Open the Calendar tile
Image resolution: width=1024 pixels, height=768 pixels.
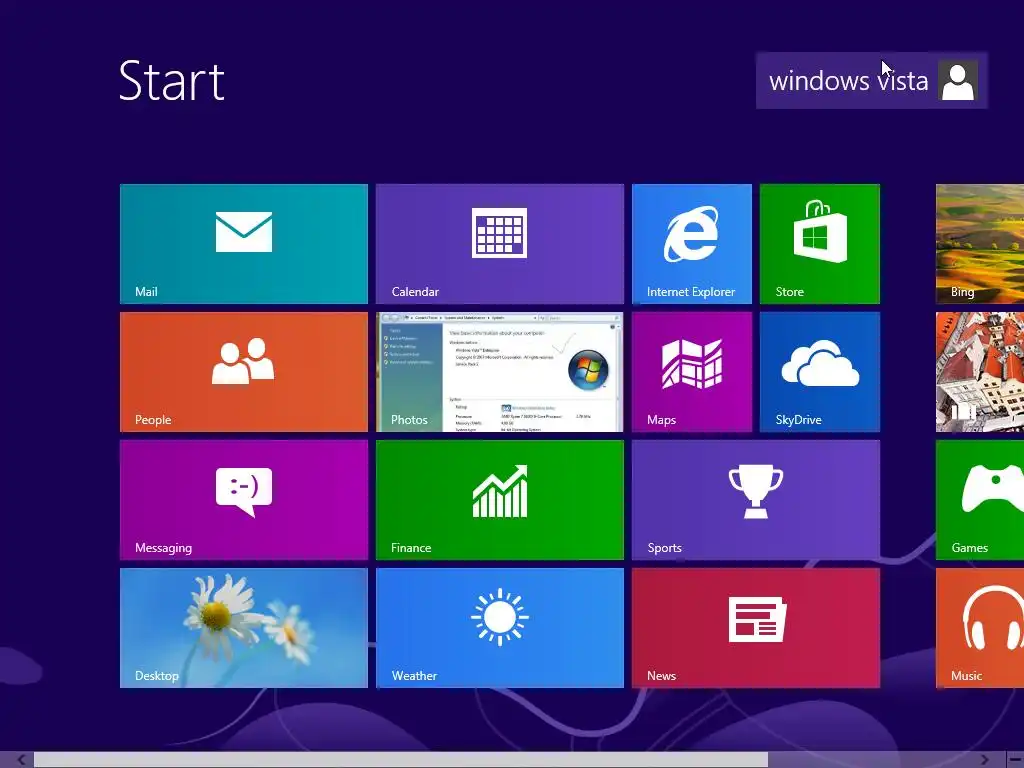(x=500, y=244)
